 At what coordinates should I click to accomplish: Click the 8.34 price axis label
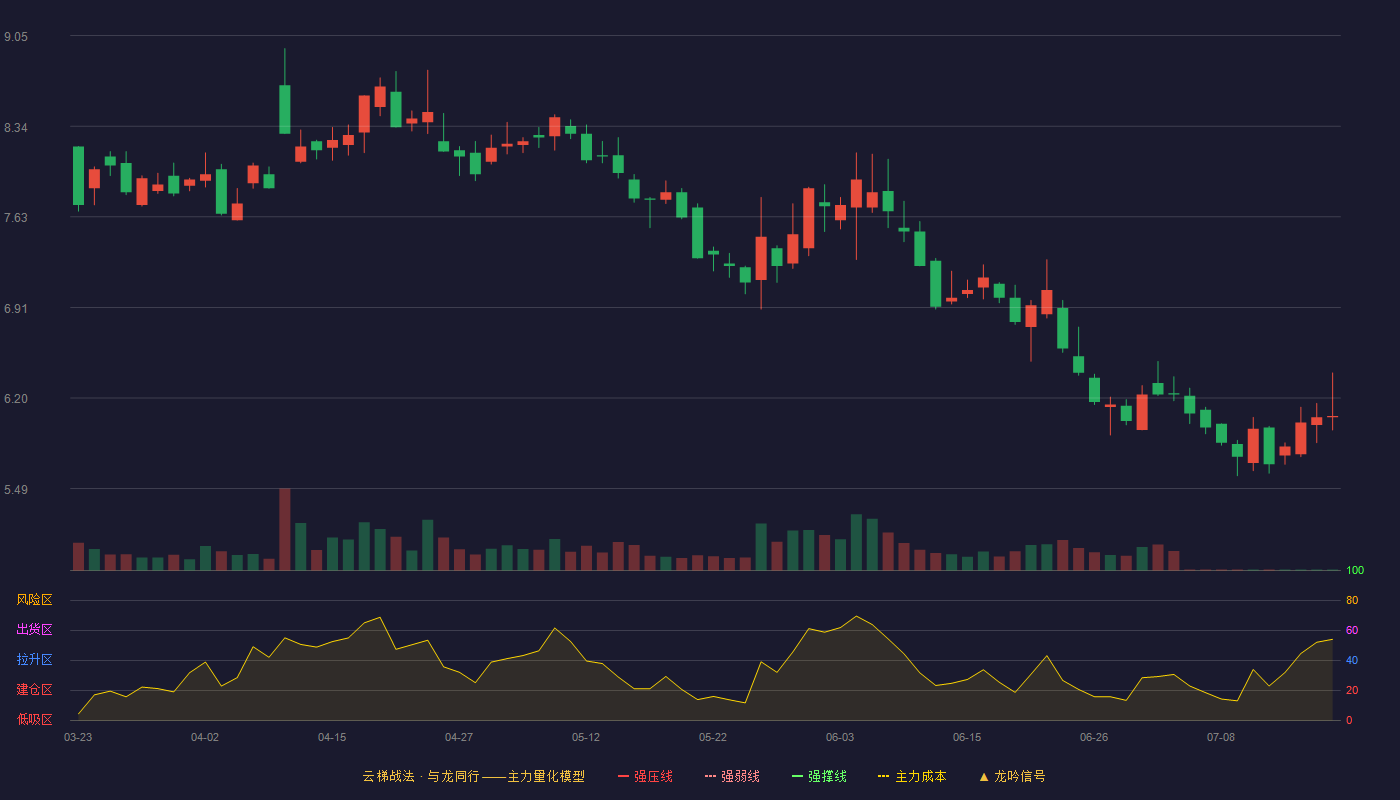coord(16,128)
